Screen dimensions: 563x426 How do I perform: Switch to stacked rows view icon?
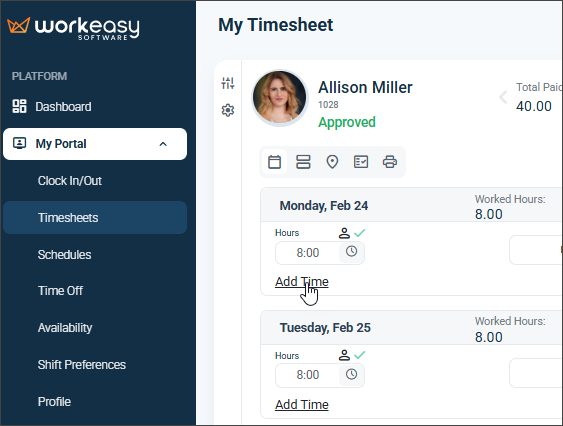click(303, 162)
